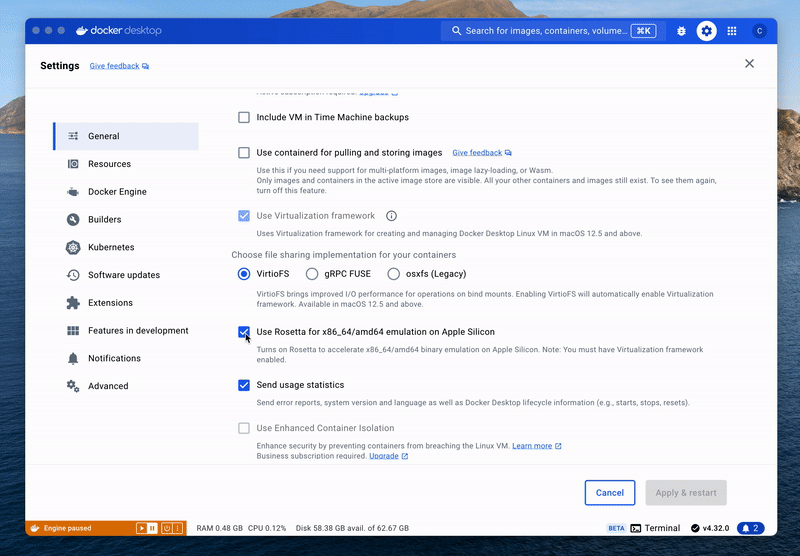
Task: Toggle Use Virtualization framework checkbox
Action: pyautogui.click(x=244, y=216)
